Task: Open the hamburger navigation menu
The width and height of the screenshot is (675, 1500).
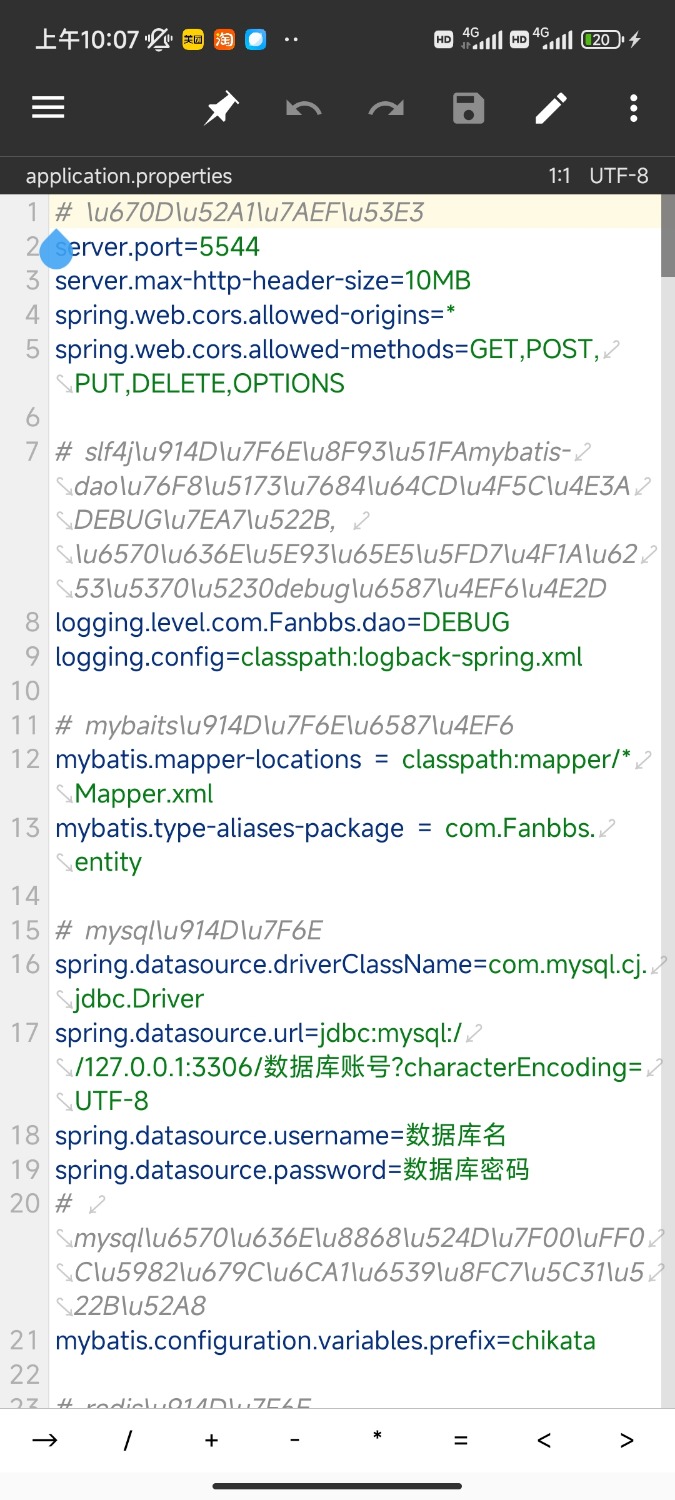Action: click(x=48, y=108)
